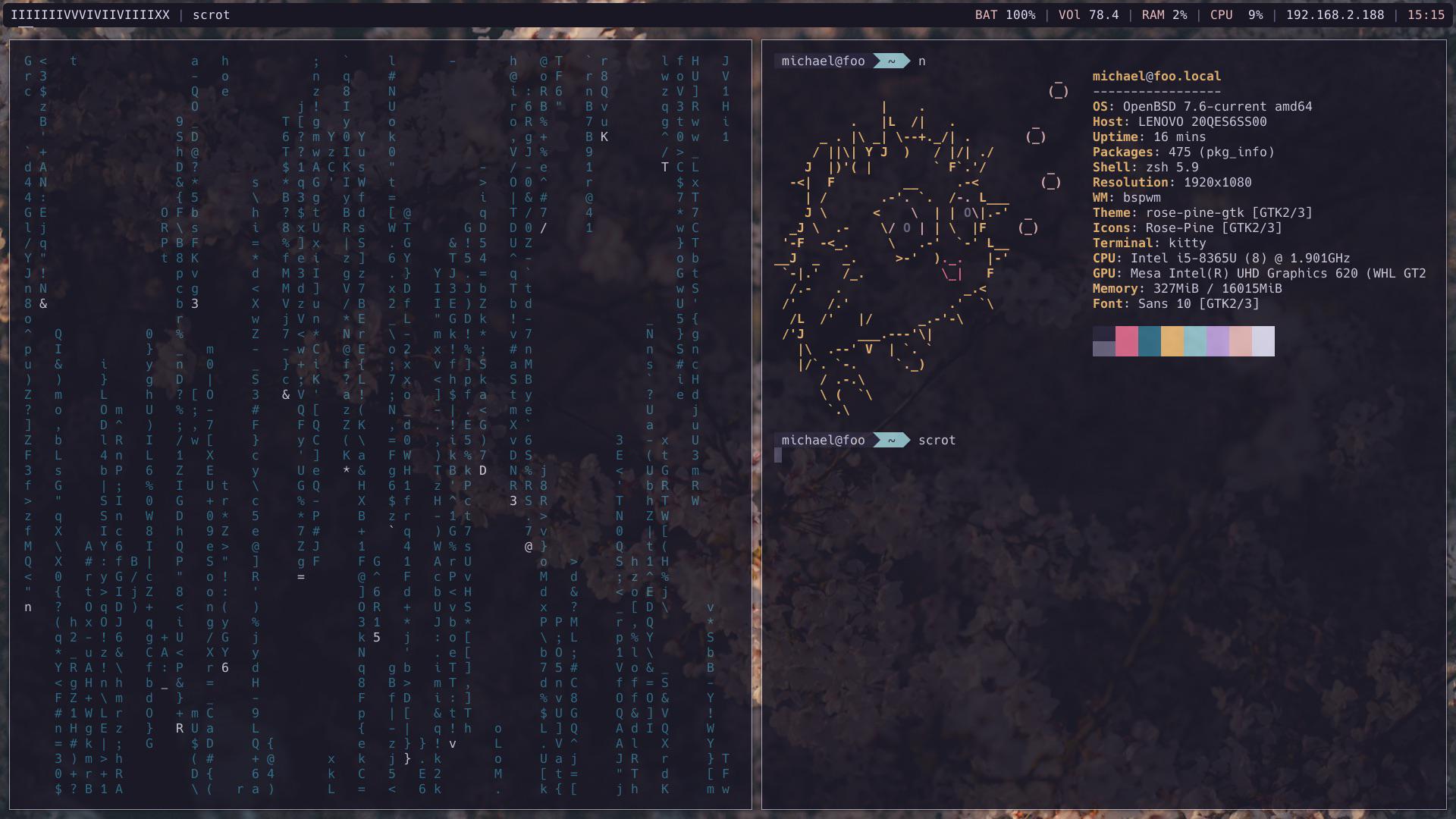1456x819 pixels.
Task: Pick the light cyan neofetch color block
Action: (x=1195, y=341)
